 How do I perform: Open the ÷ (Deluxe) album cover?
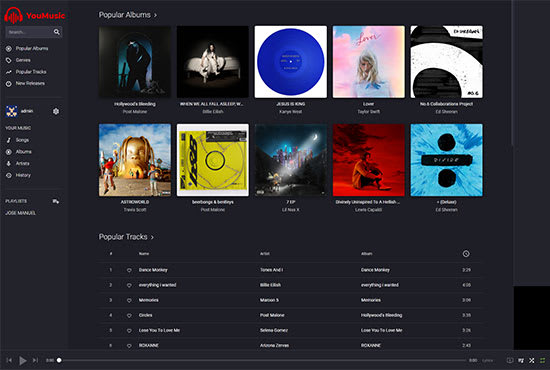(446, 160)
